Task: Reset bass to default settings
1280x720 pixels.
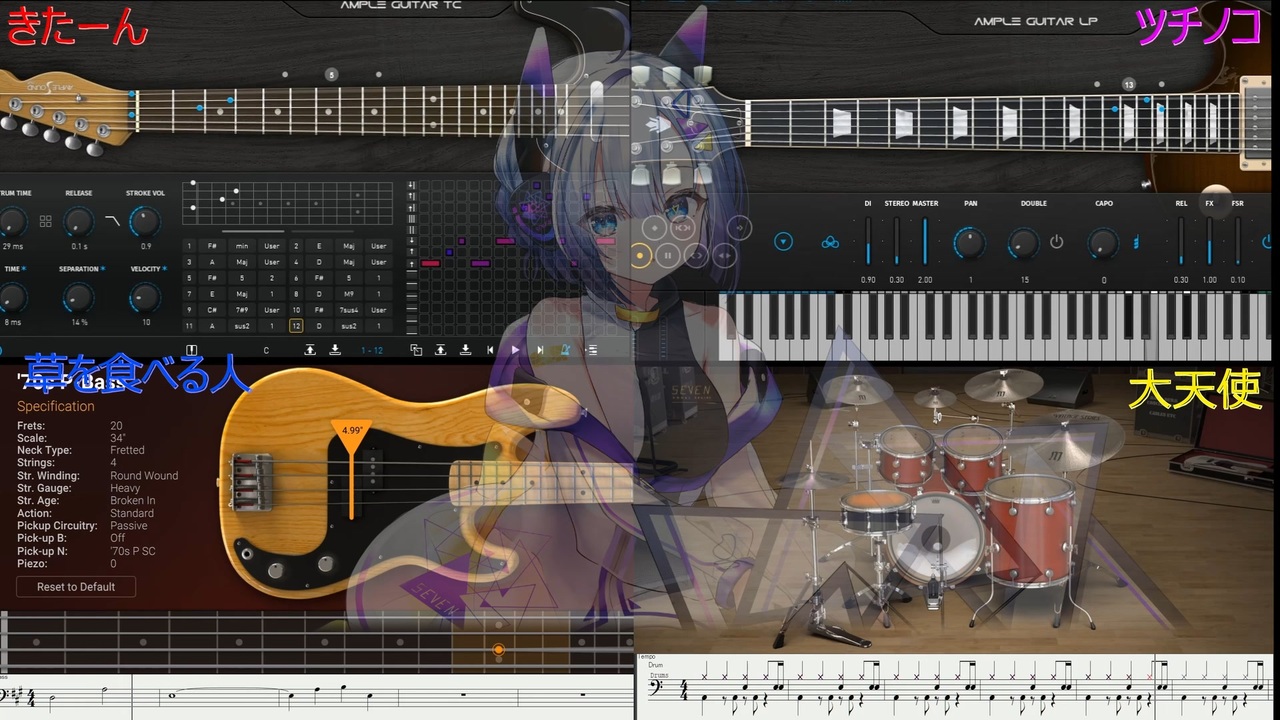Action: click(x=76, y=587)
